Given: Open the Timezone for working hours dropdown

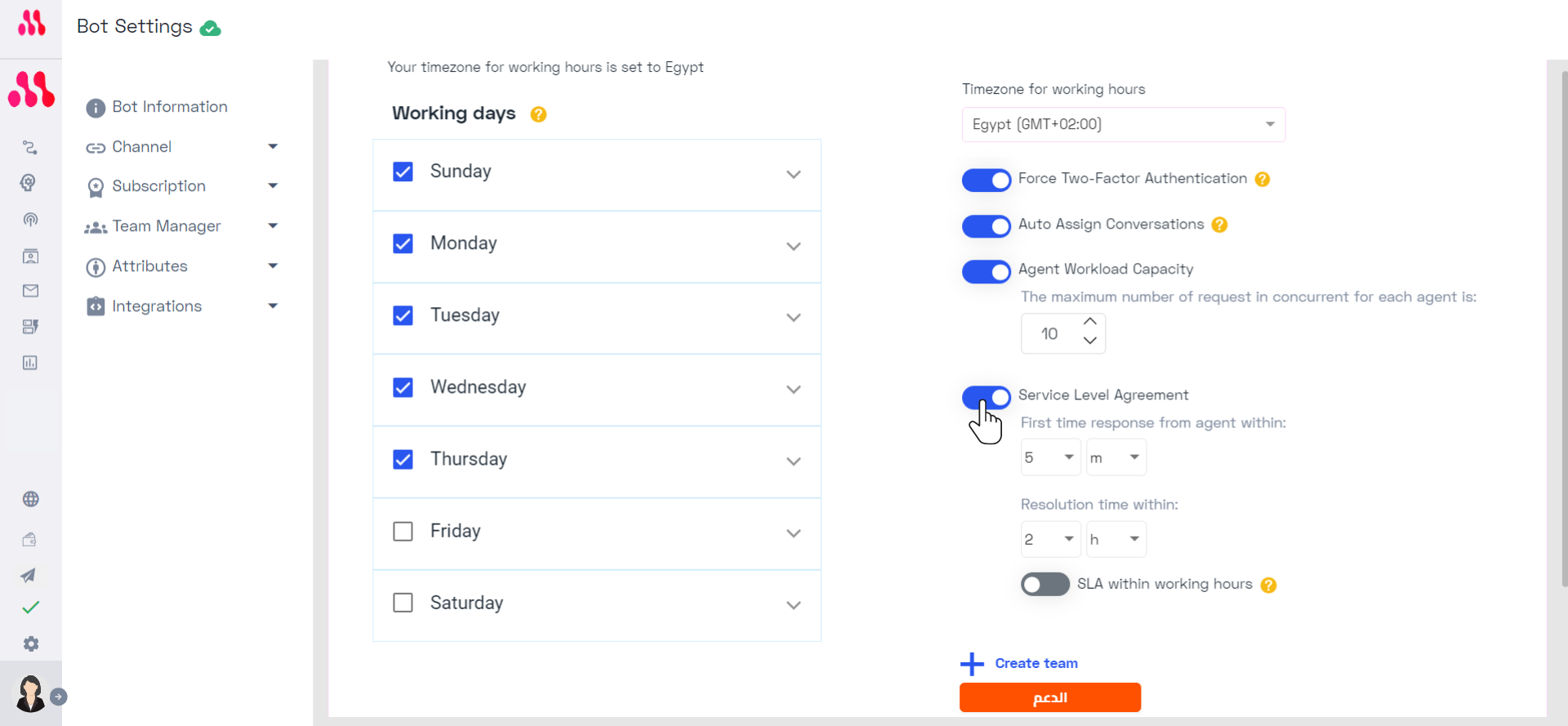Looking at the screenshot, I should (x=1123, y=124).
